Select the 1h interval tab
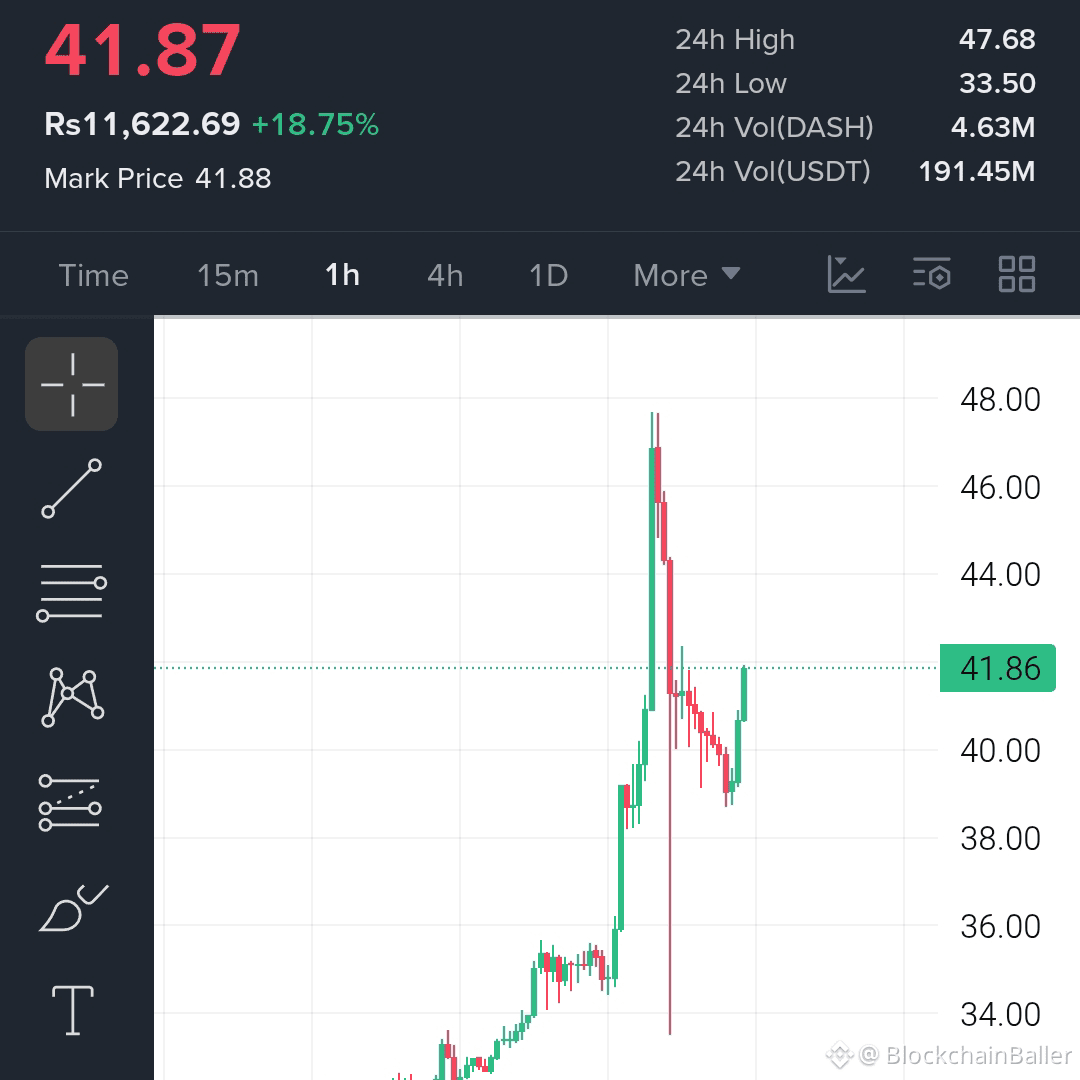 342,276
